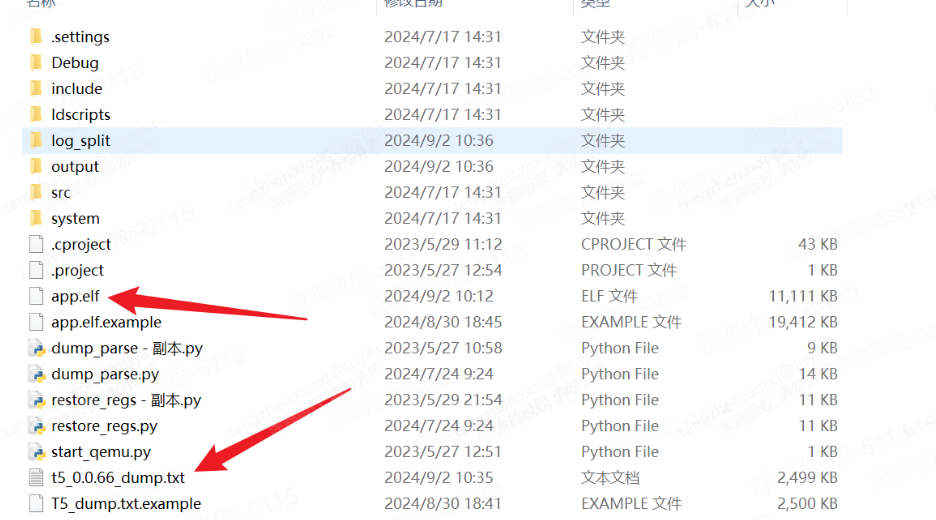Select the restore_regs - 副本.py file
This screenshot has height=520, width=936.
[126, 400]
